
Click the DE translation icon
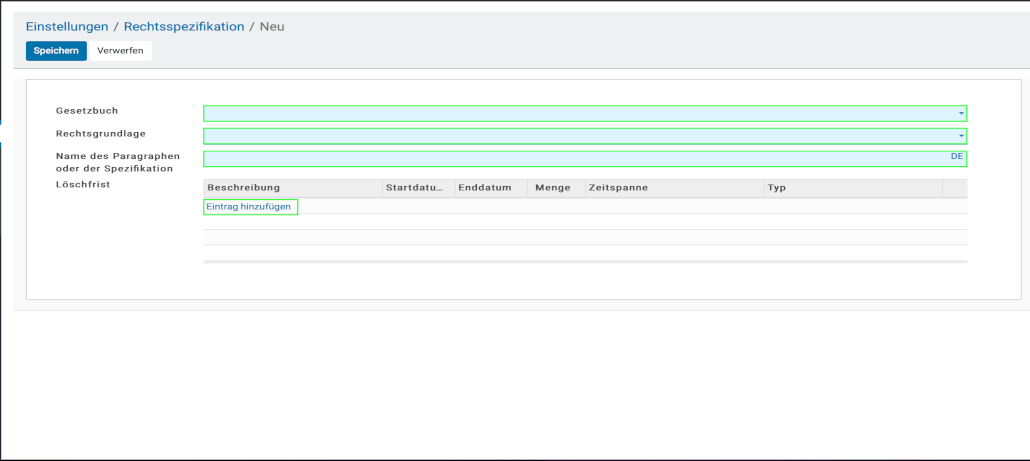[x=956, y=157]
